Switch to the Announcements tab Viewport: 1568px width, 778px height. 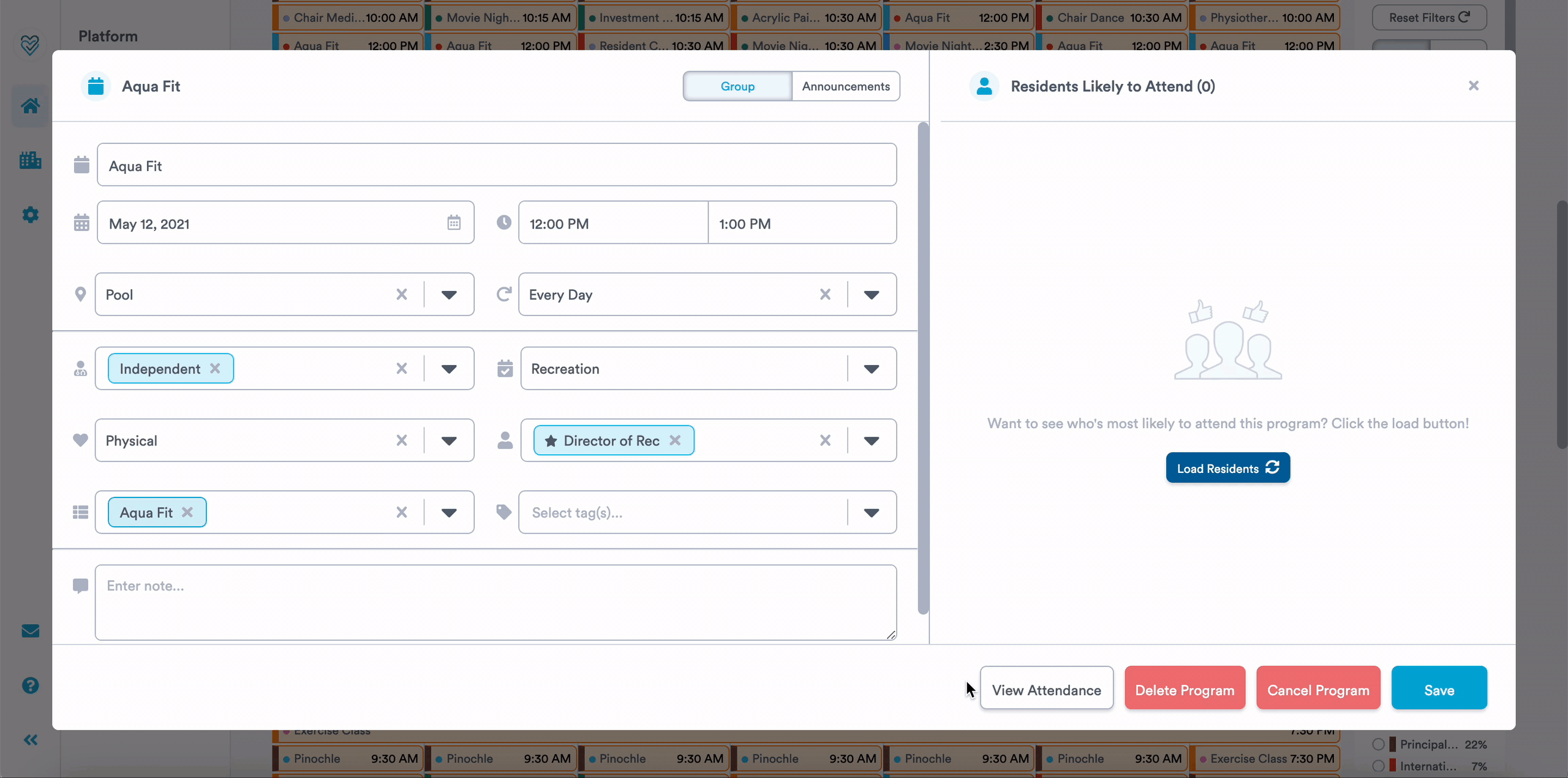point(845,86)
